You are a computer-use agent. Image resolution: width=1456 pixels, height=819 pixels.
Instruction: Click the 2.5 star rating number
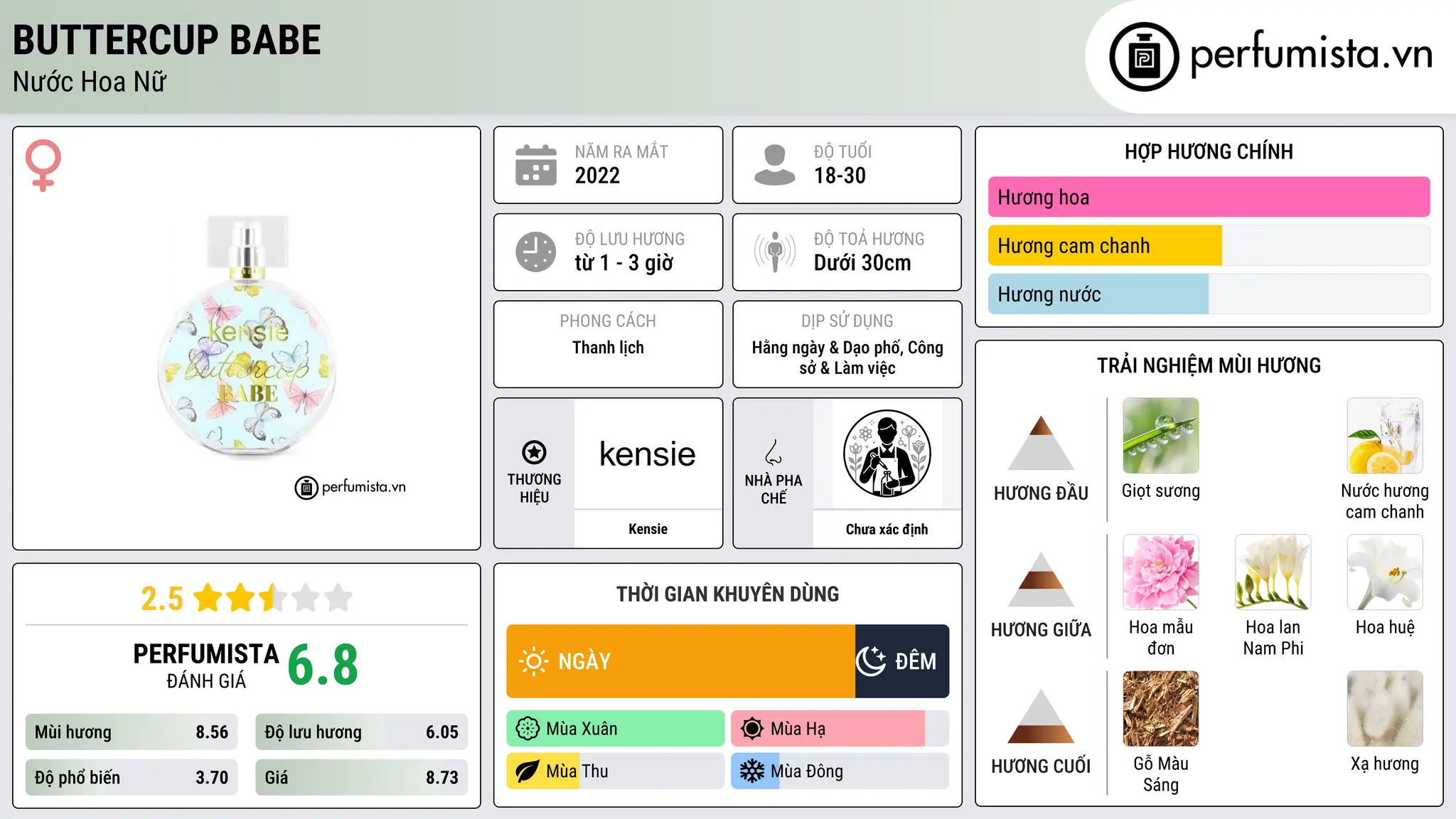pos(162,599)
